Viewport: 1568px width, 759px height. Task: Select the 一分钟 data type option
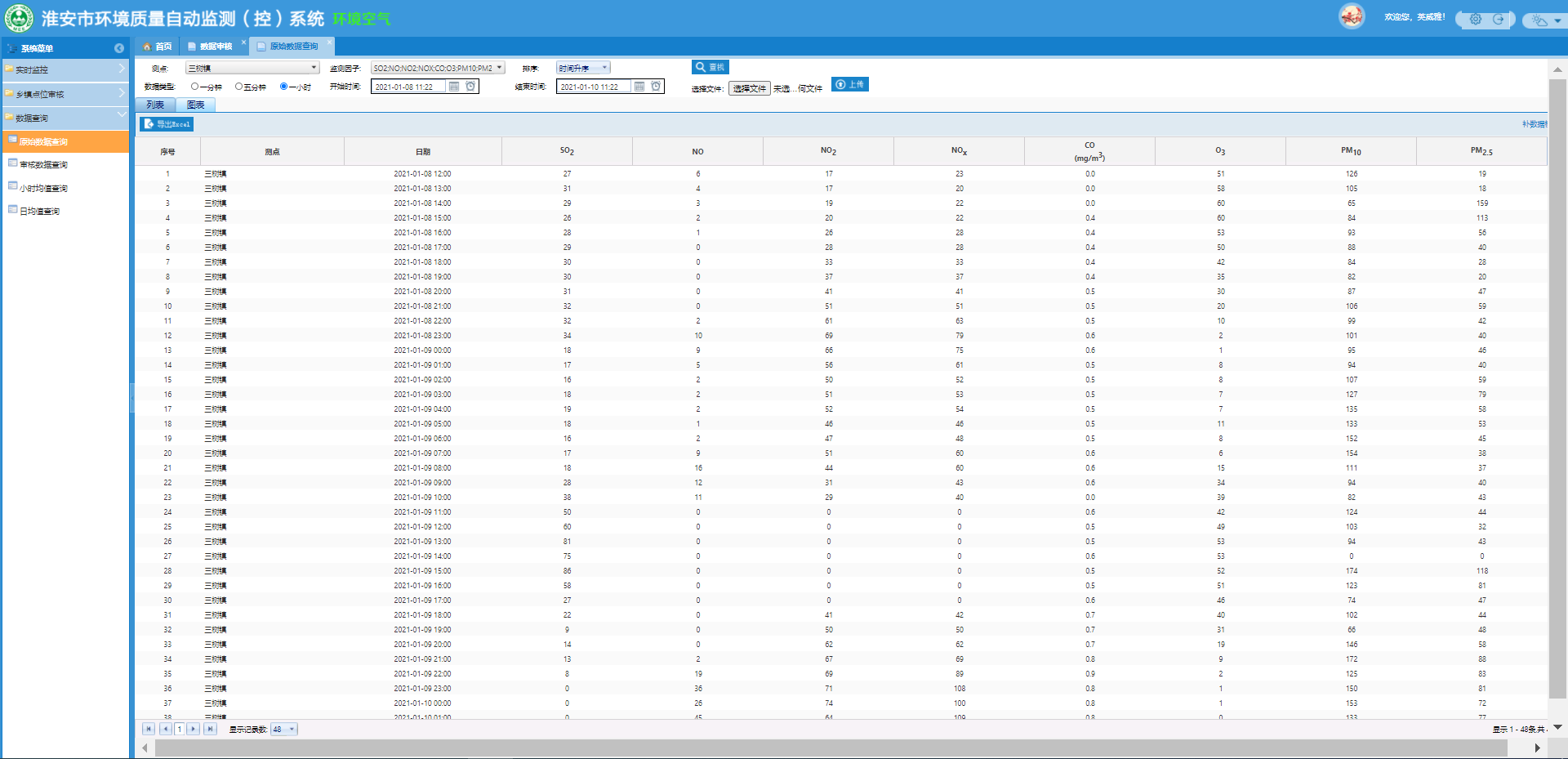click(195, 87)
